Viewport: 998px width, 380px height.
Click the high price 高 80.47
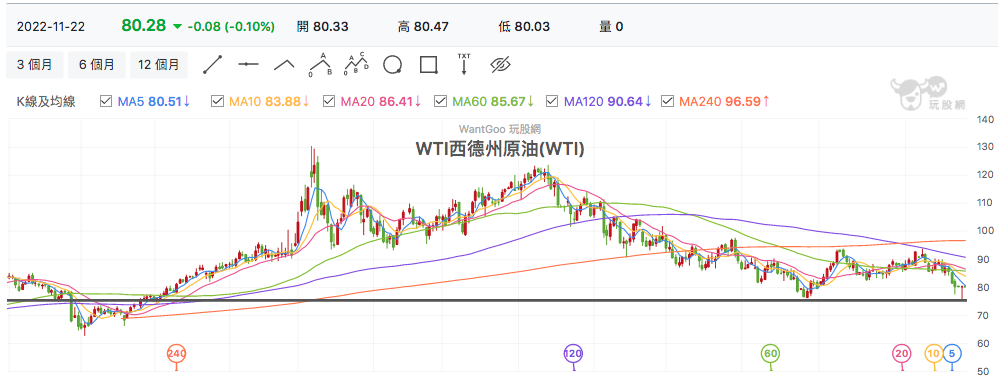pos(423,27)
